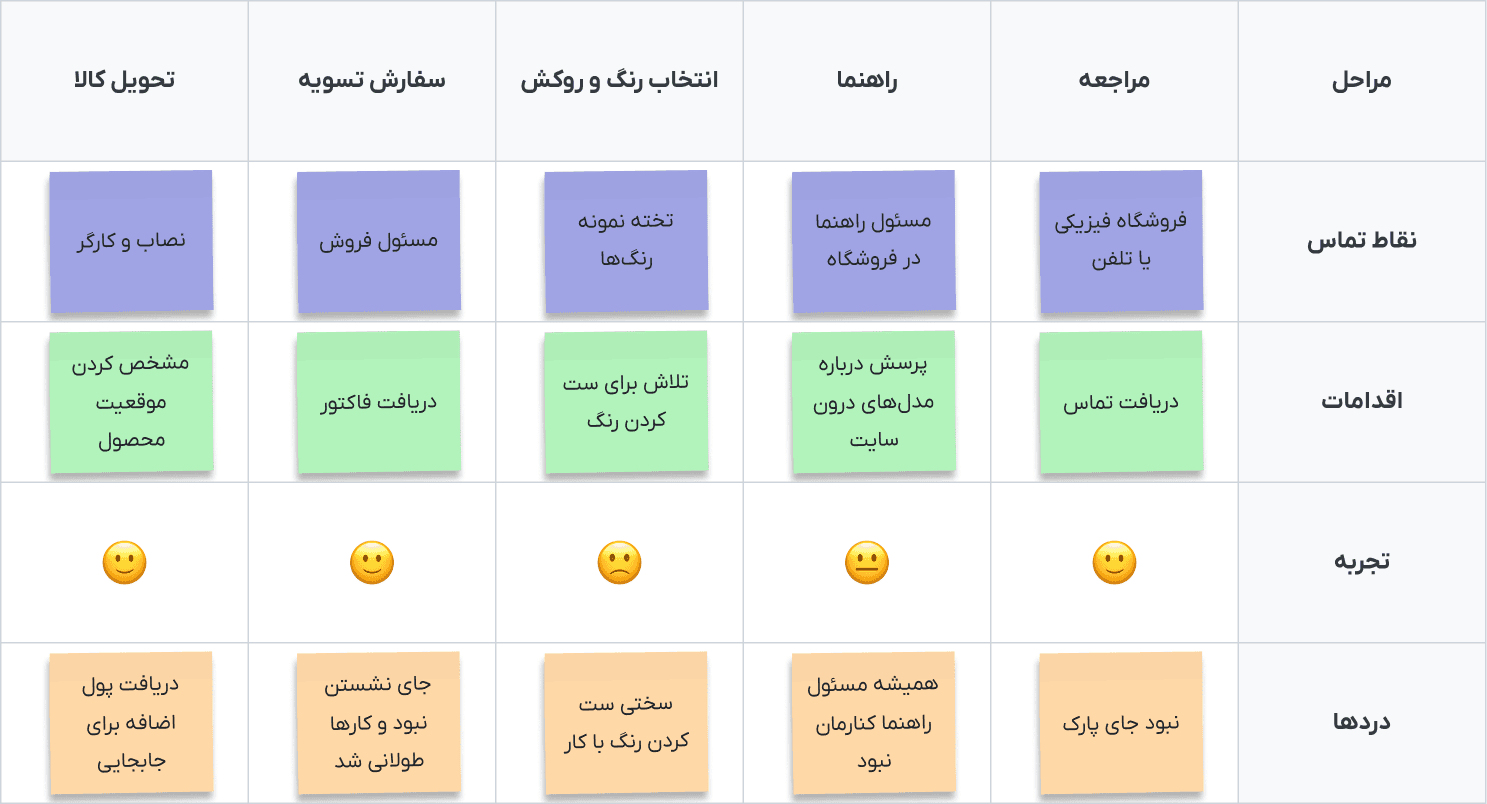Select the purple note مسئول راهنما در فروشگاه

[873, 241]
